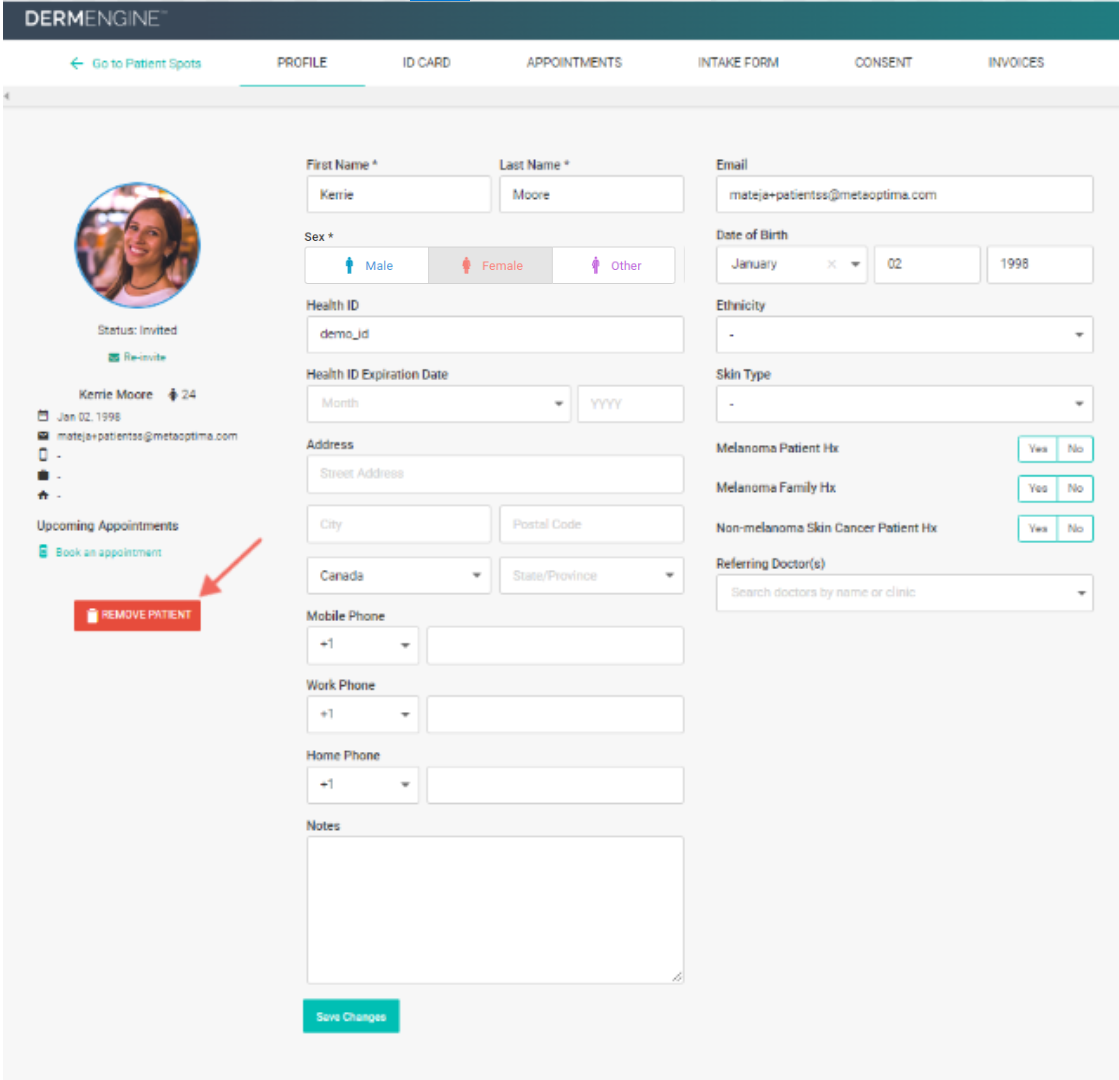Set Melanoma Patient Hx to No
Viewport: 1119px width, 1080px height.
[1075, 449]
